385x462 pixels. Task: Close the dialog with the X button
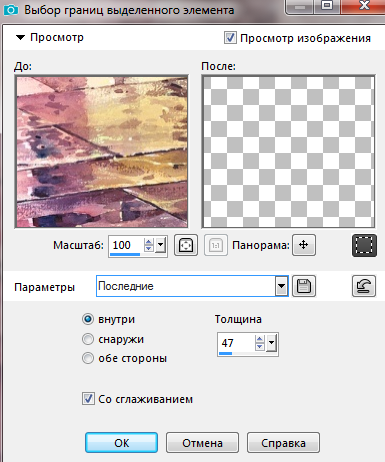pyautogui.click(x=363, y=6)
